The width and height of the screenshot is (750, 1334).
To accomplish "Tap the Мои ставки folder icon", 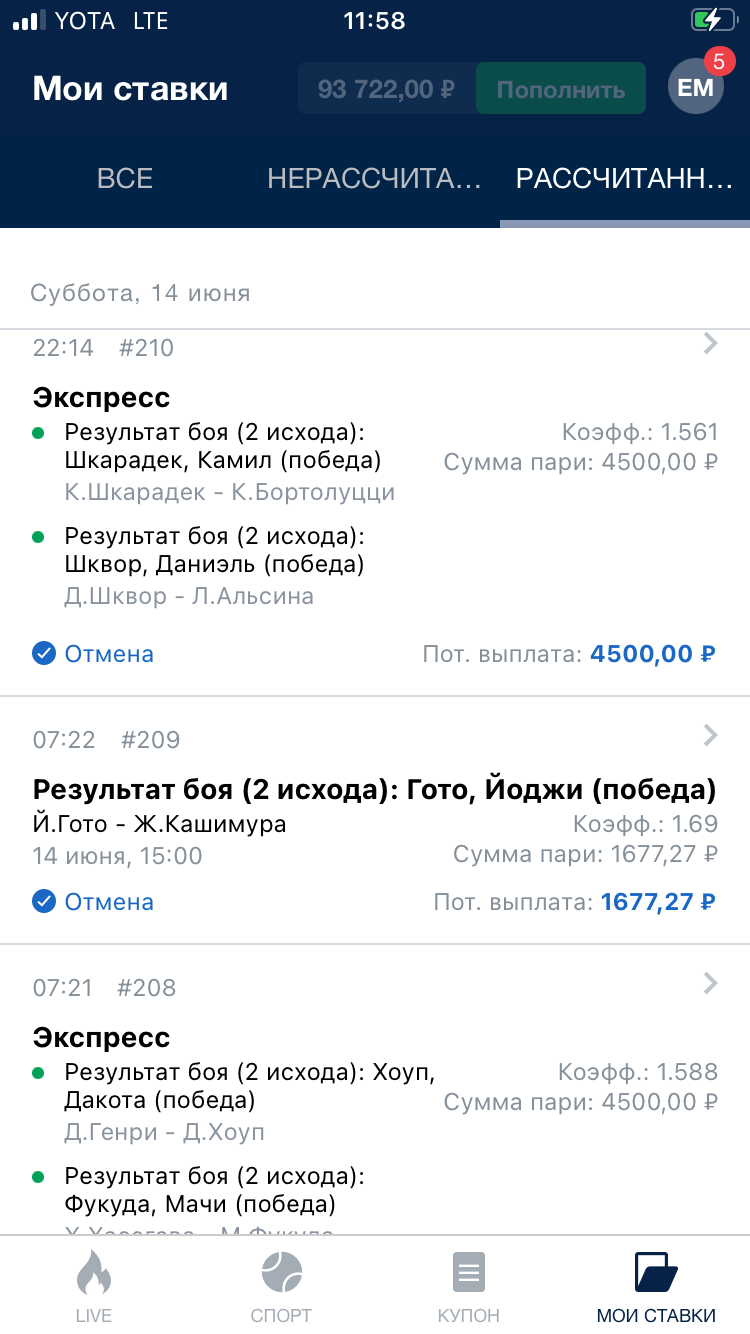I will click(656, 1275).
